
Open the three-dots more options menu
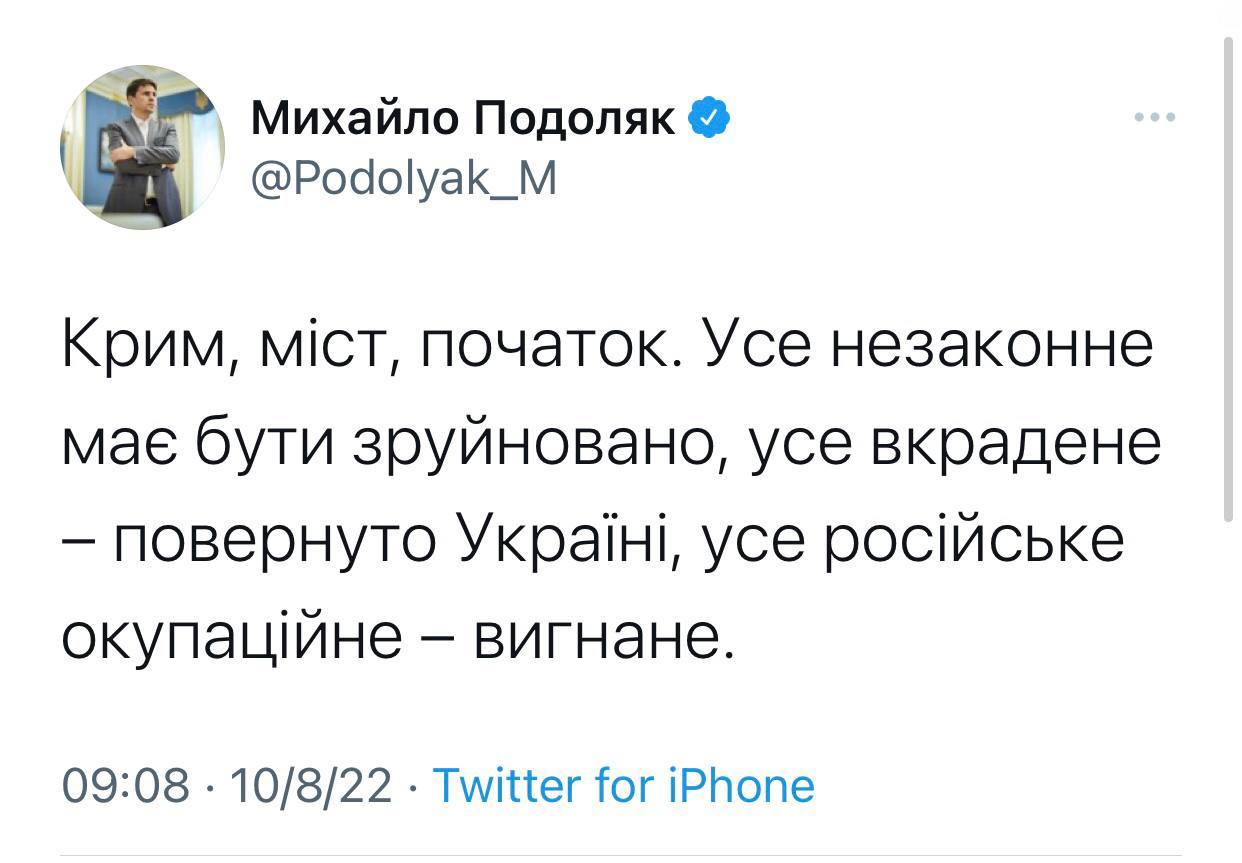[x=1155, y=118]
